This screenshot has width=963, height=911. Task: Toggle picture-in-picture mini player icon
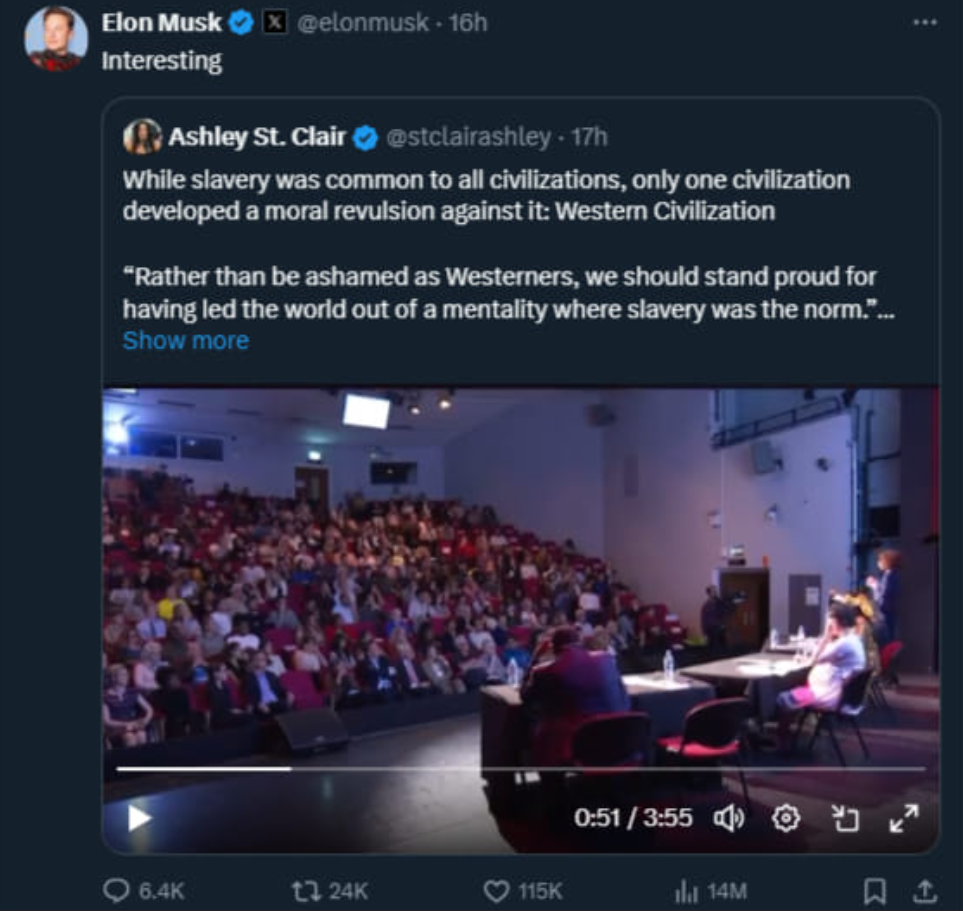pyautogui.click(x=846, y=818)
